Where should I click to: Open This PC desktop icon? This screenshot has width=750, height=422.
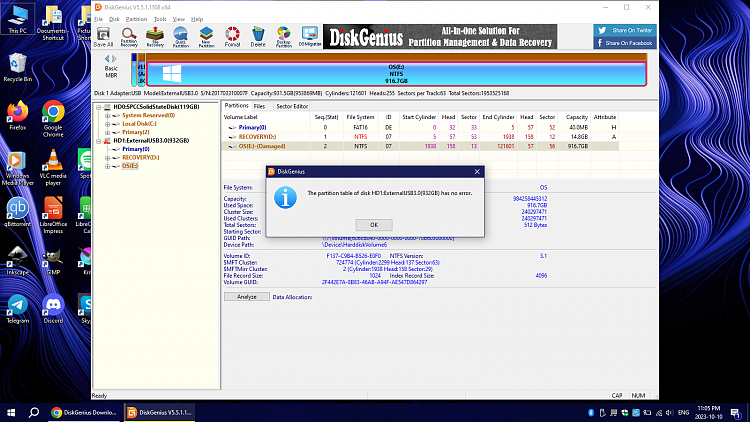point(18,19)
